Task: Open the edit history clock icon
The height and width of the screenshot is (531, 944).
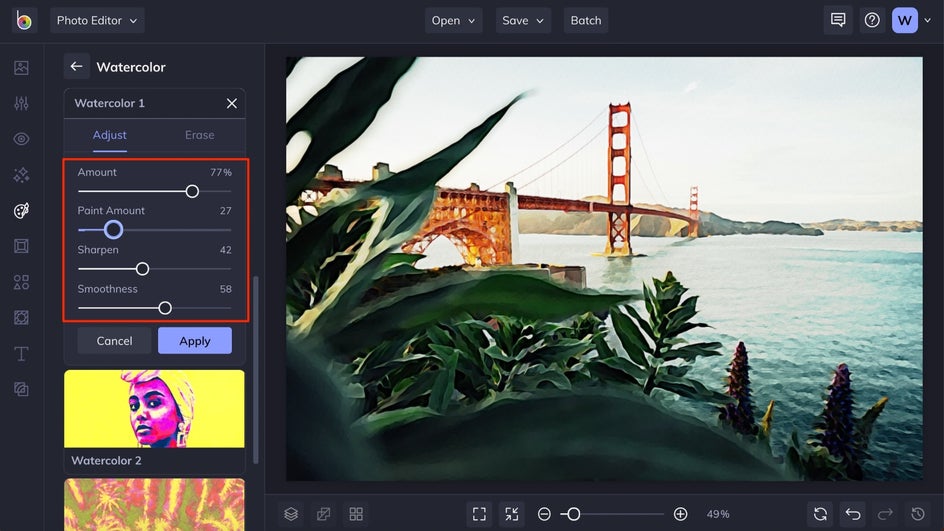Action: point(918,514)
